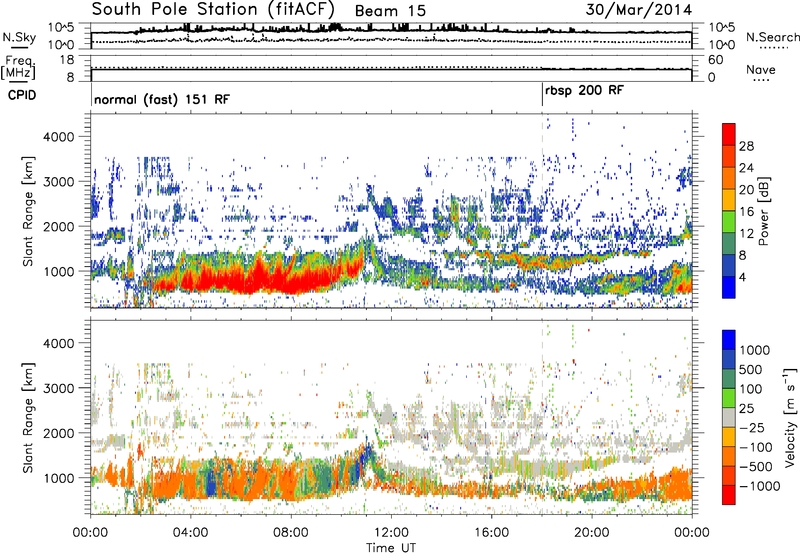The width and height of the screenshot is (800, 554).
Task: Click the light green 12-16 dB power swatch
Action: pos(729,222)
